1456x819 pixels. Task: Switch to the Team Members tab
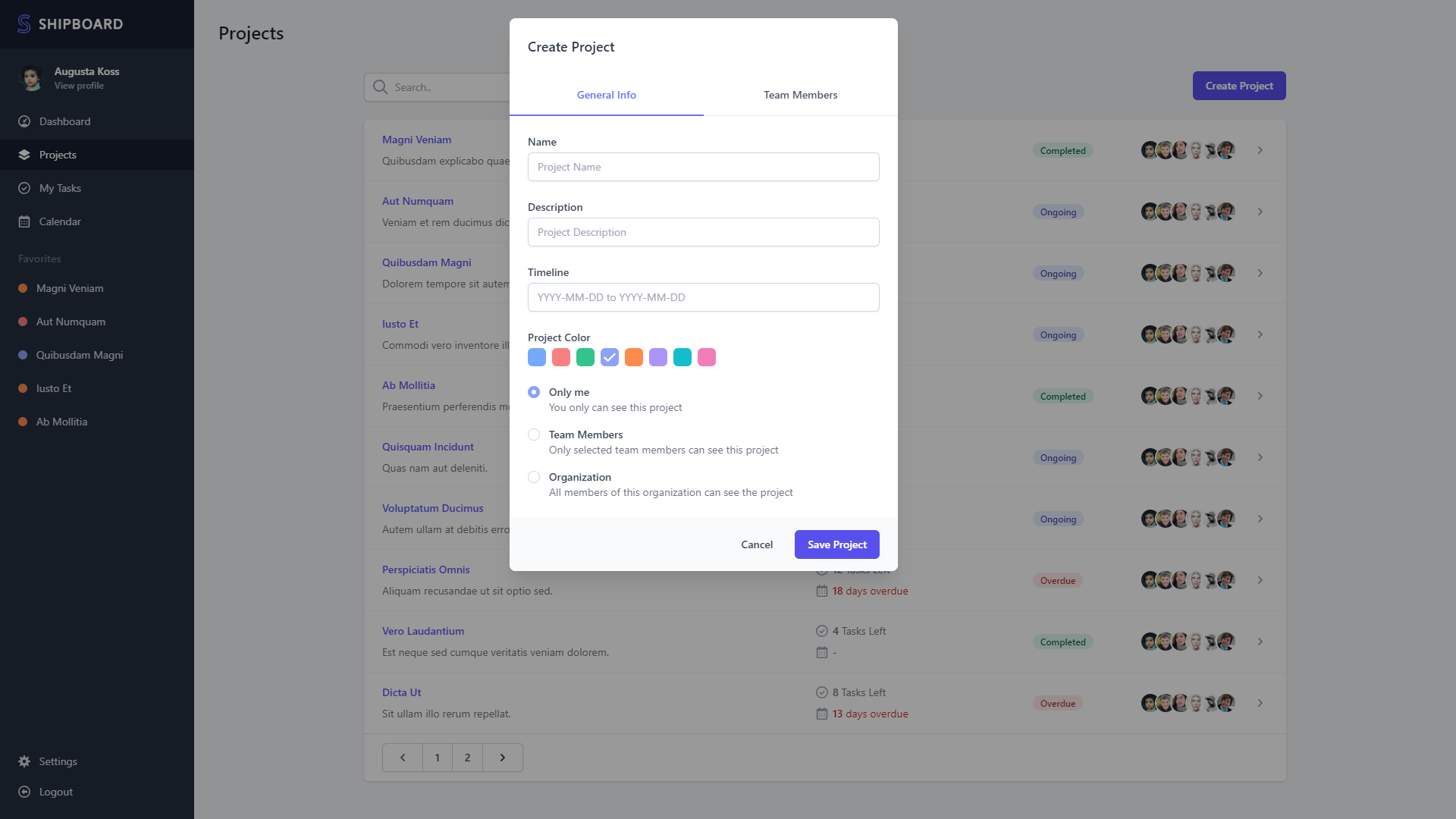(800, 95)
